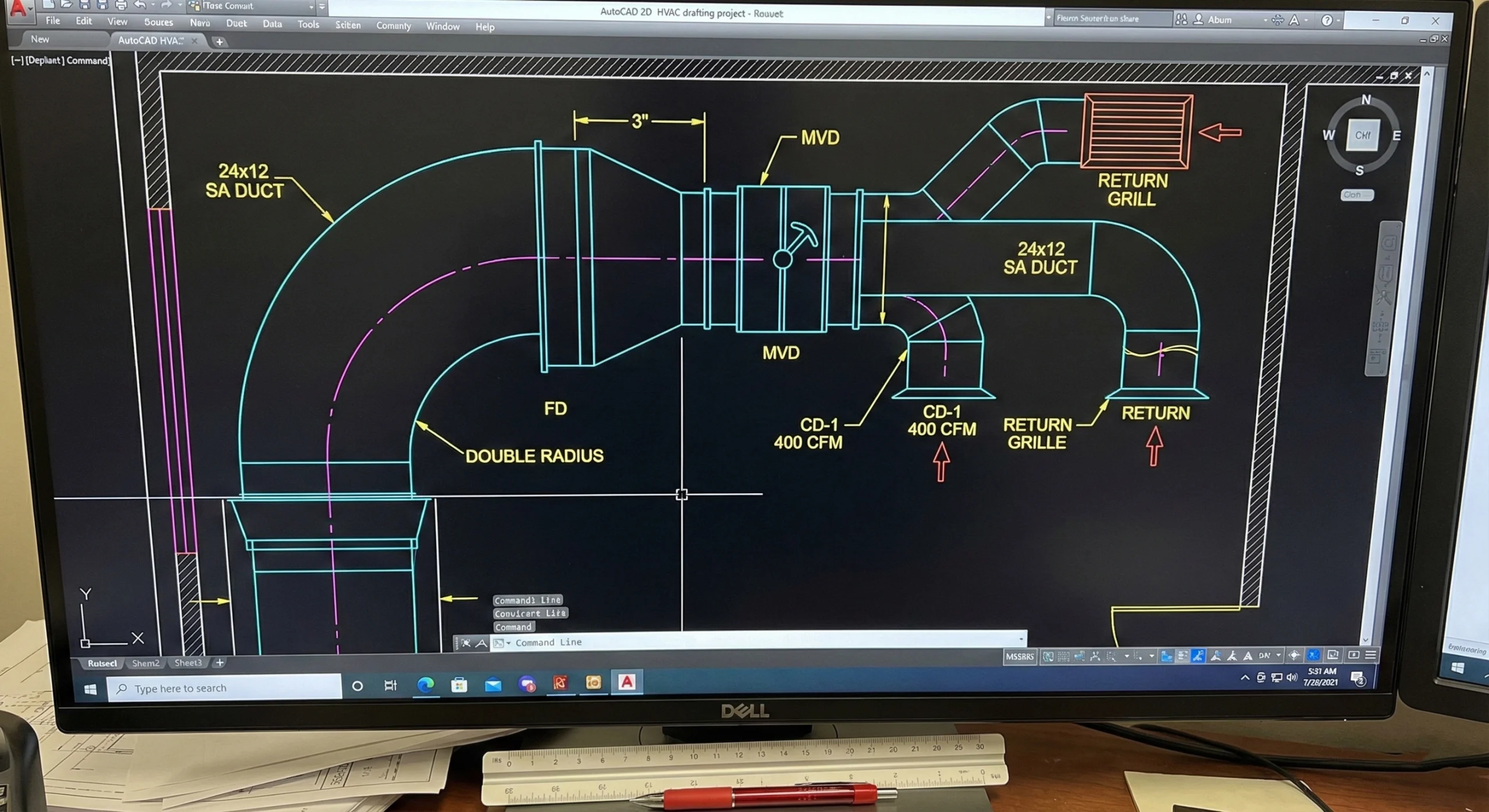Expand the command line history arrow
The width and height of the screenshot is (1489, 812).
(x=1021, y=640)
